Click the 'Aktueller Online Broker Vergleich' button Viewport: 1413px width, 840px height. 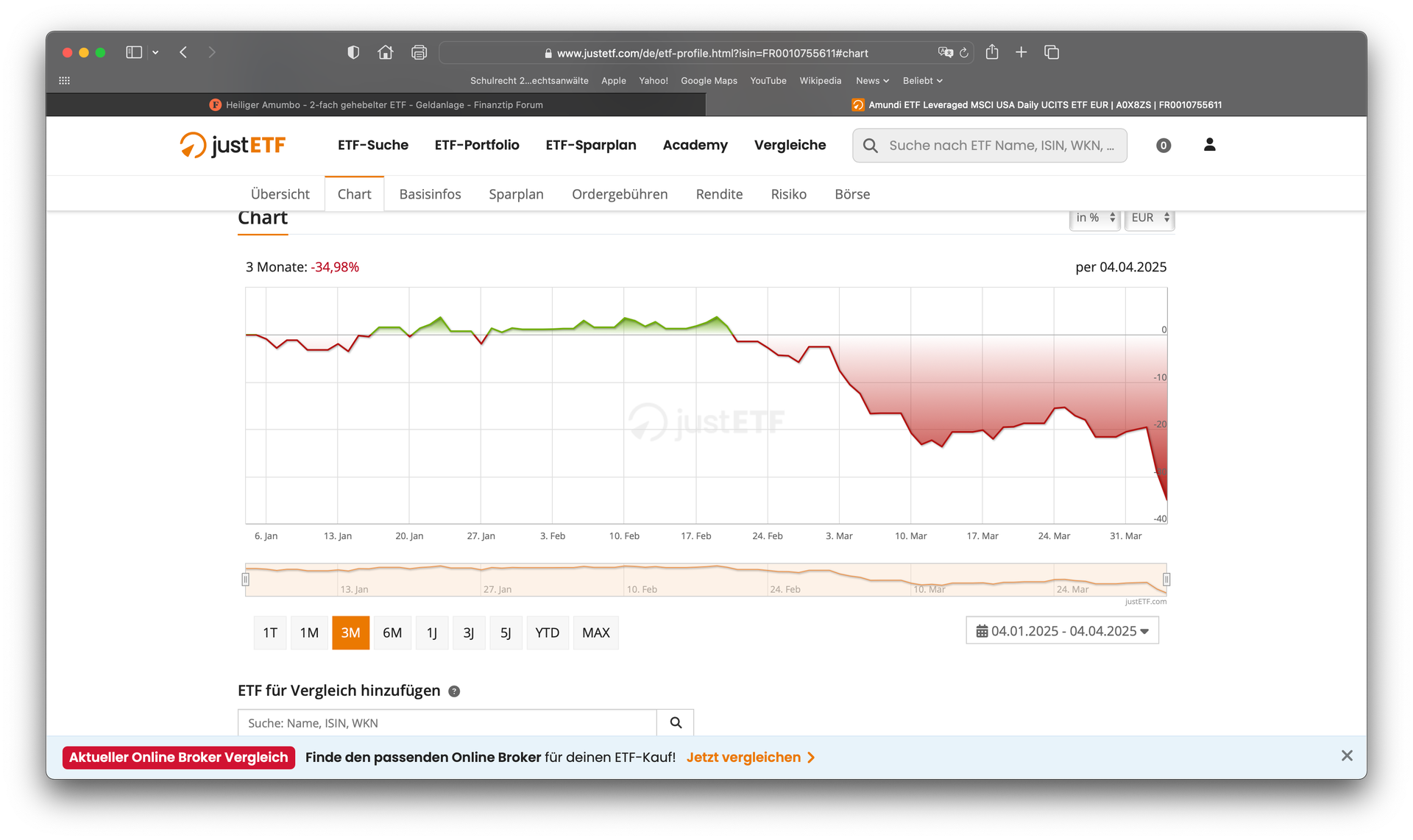click(179, 758)
